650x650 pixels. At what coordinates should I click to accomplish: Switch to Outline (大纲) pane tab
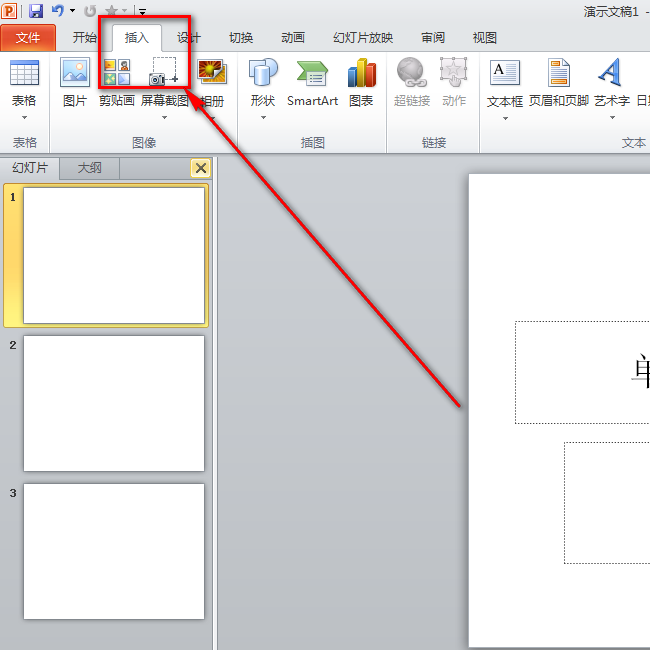pos(90,168)
